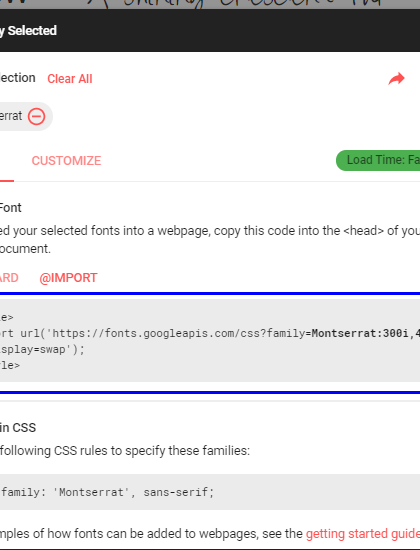
Task: Open the getting started guide link
Action: [x=363, y=534]
